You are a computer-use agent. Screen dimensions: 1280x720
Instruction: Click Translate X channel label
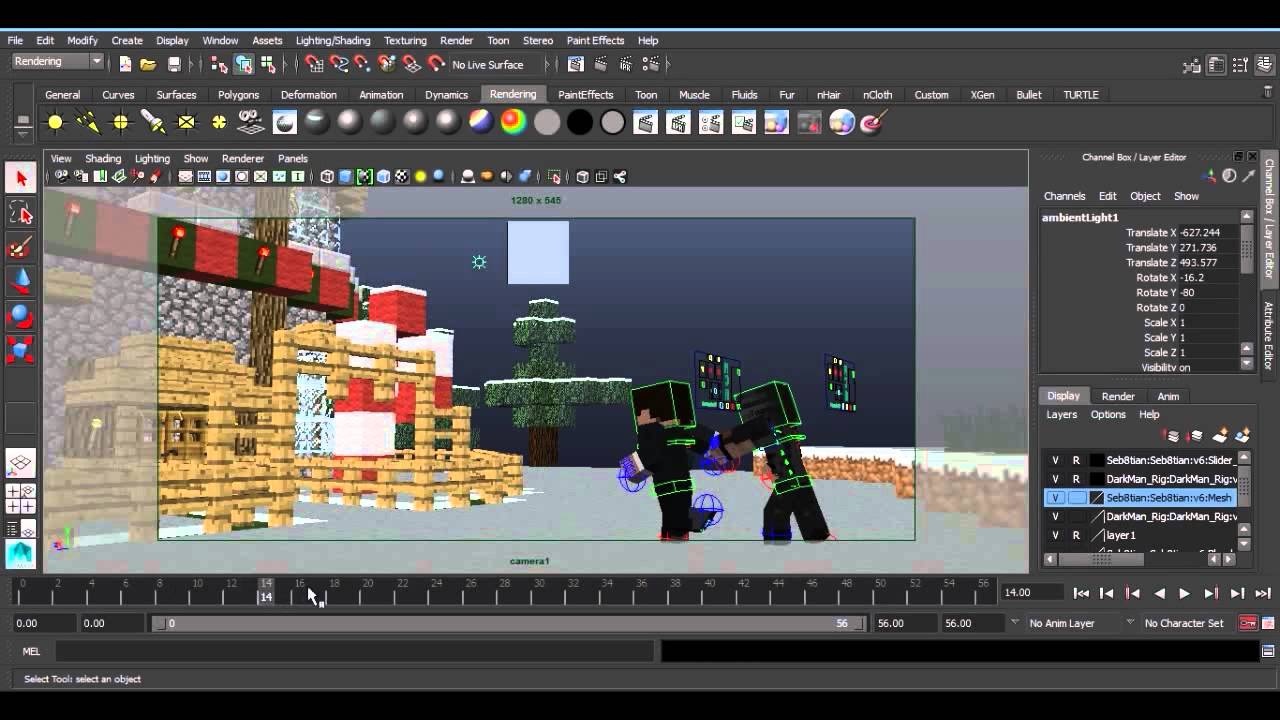pos(1151,232)
